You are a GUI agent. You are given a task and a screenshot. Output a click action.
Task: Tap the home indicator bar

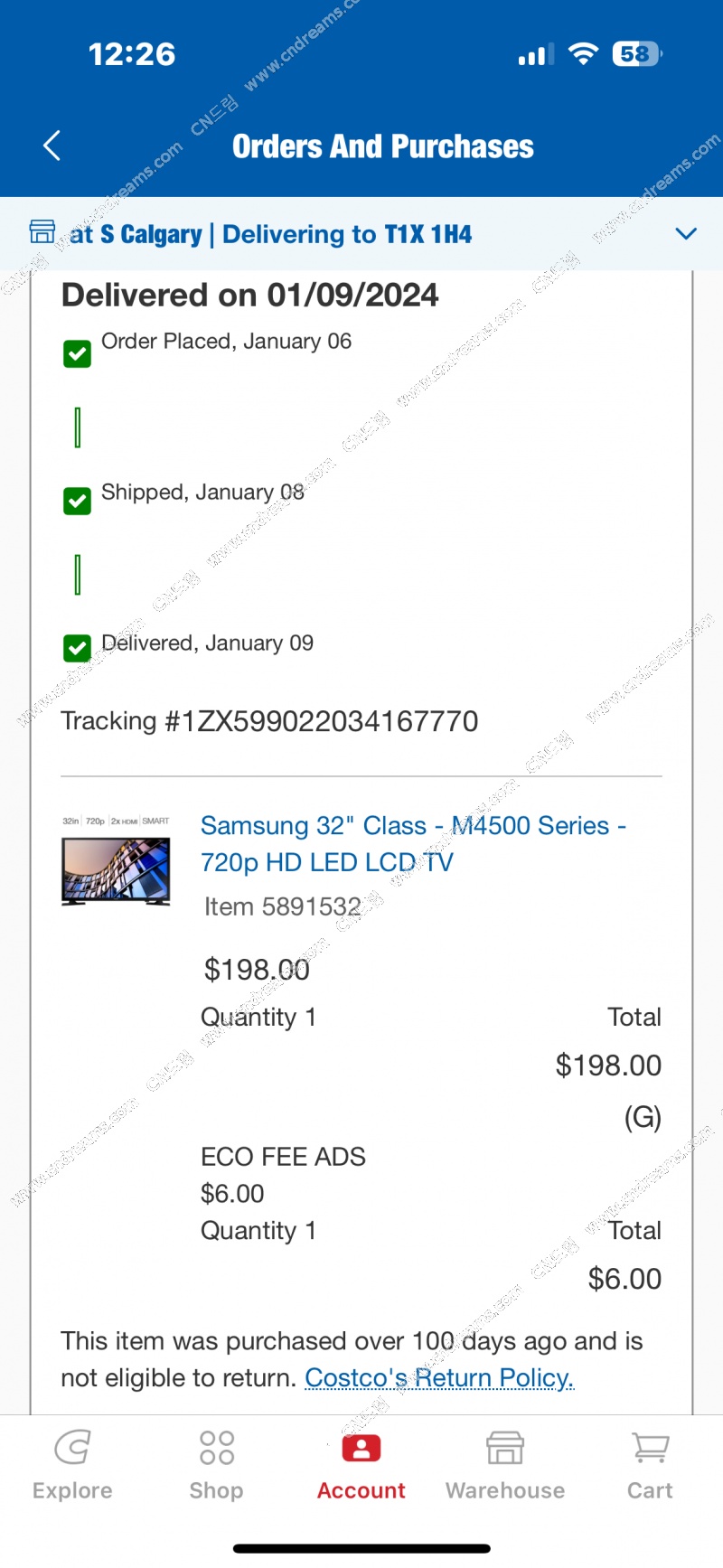[x=361, y=1548]
